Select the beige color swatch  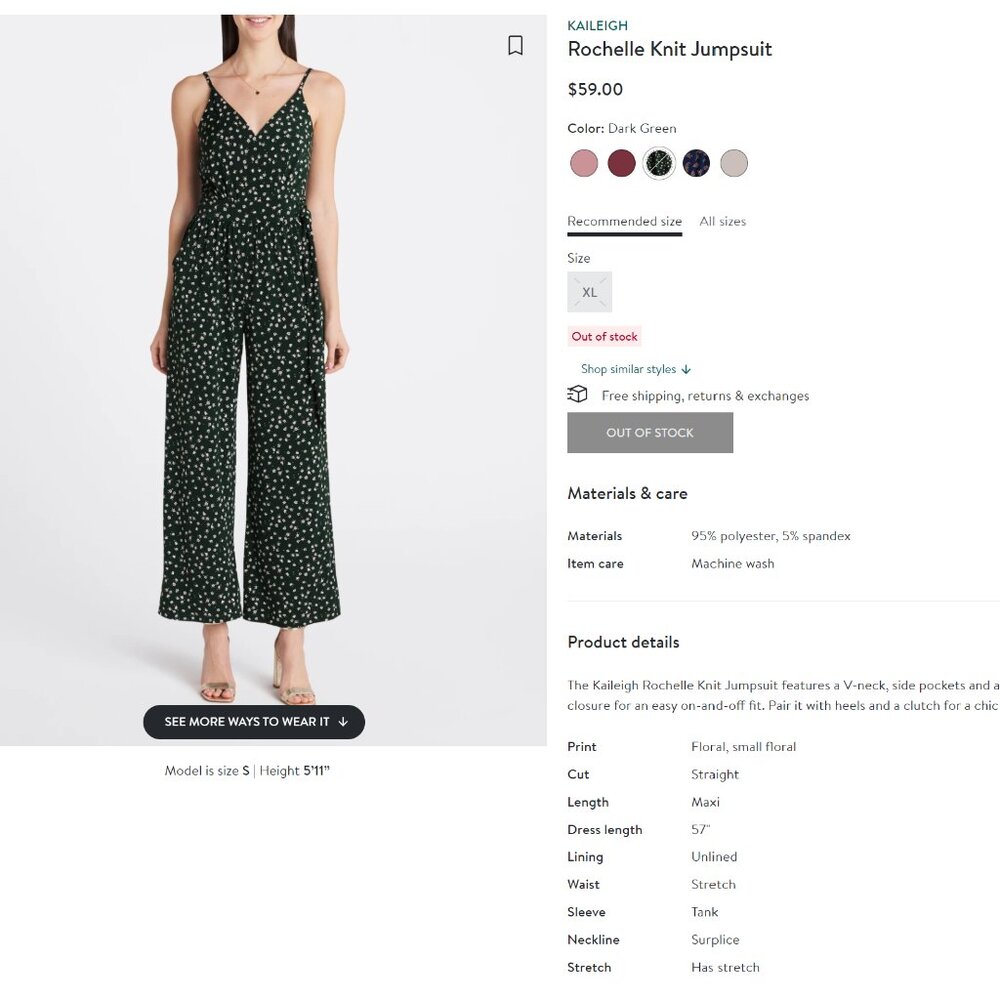(734, 162)
